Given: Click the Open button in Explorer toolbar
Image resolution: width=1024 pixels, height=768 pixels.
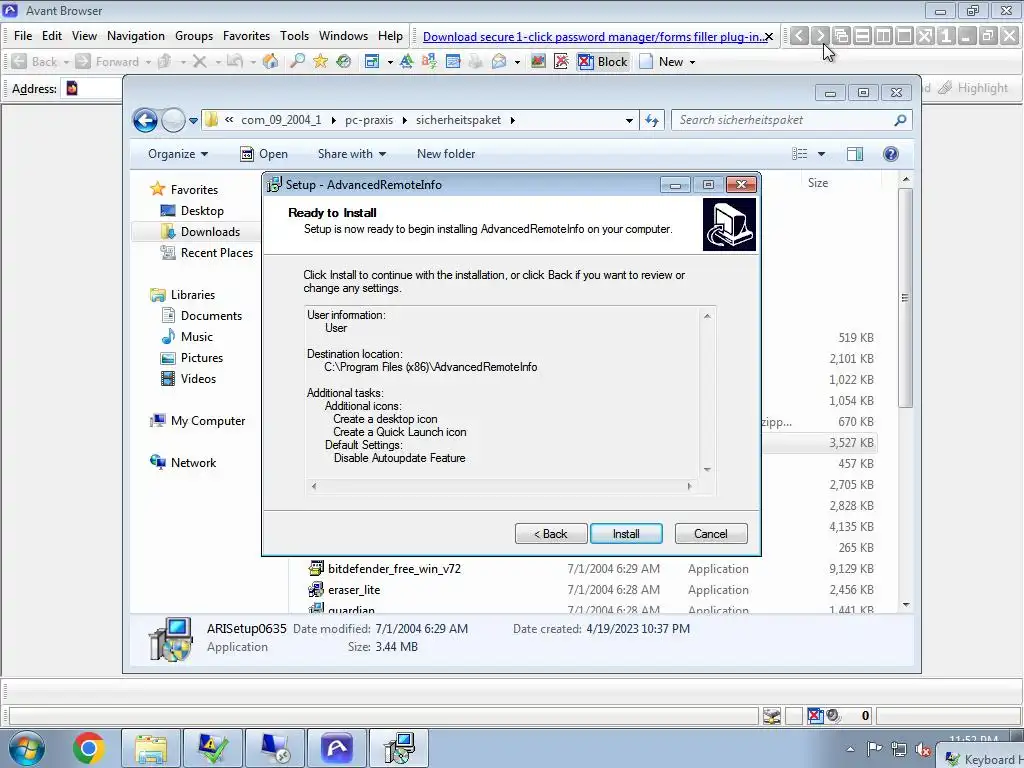Looking at the screenshot, I should coord(264,154).
